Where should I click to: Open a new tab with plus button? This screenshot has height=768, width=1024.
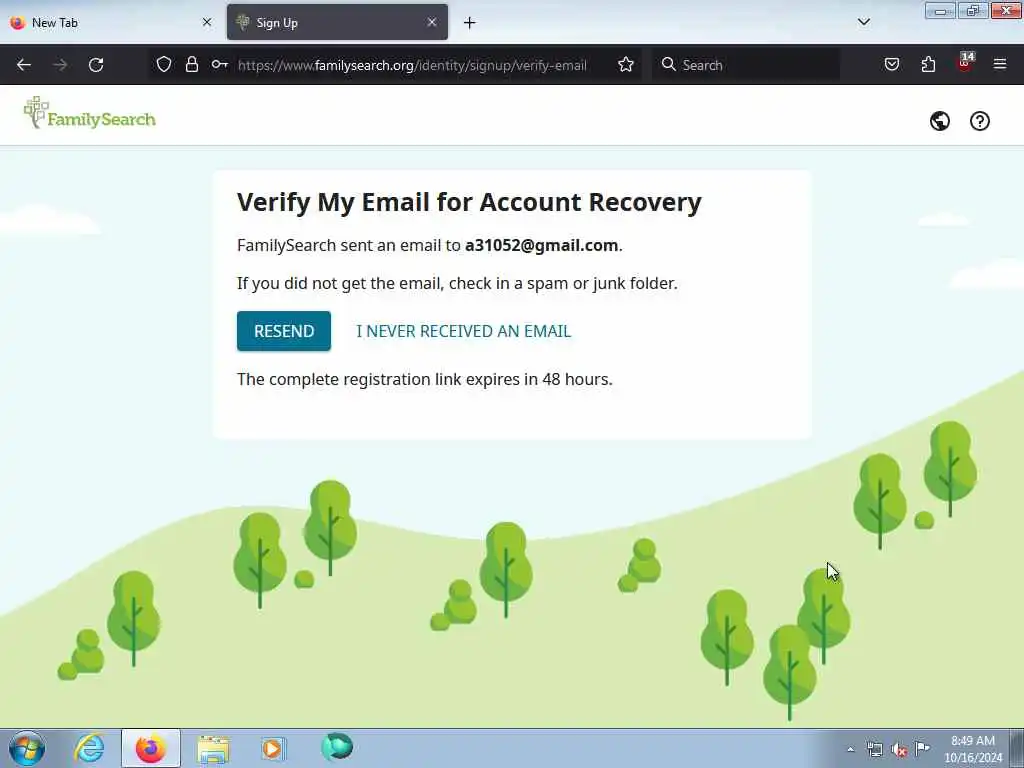point(470,23)
